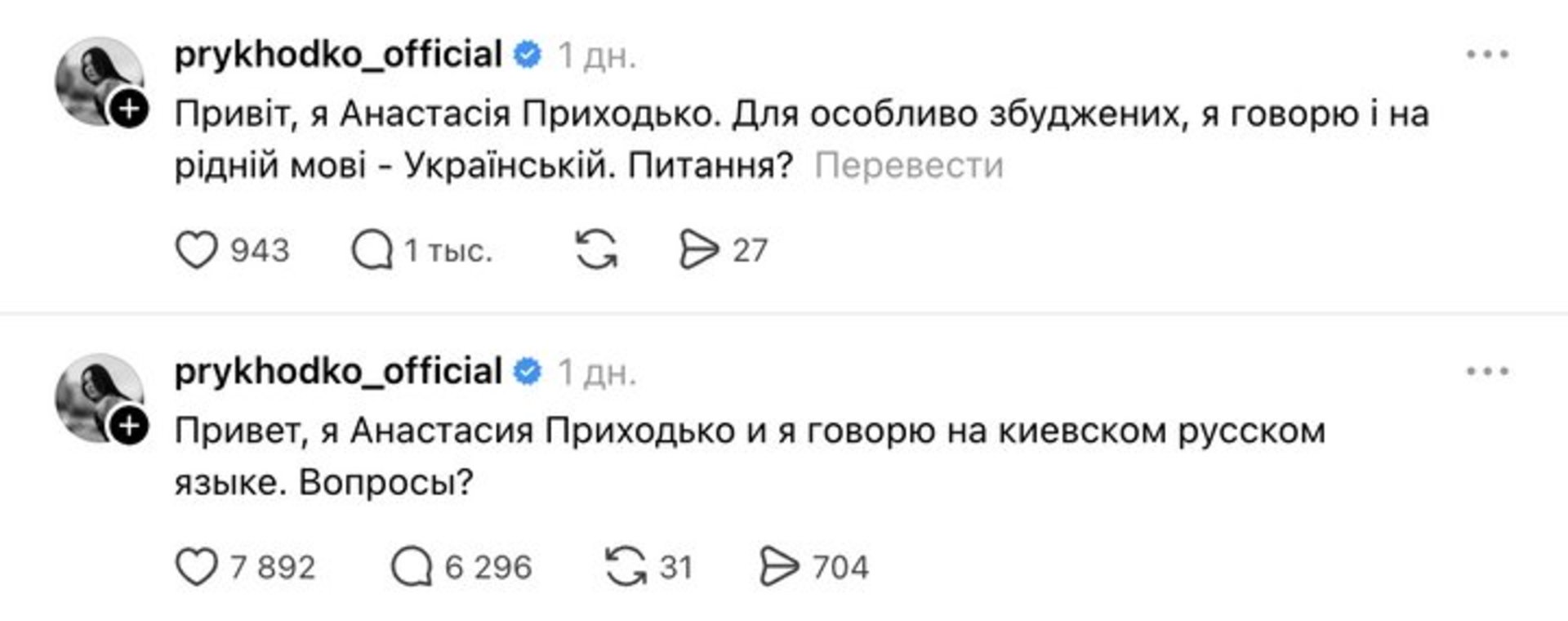Open replies on the Ukrainian-language post
Screen dimensions: 1568x621
(x=372, y=250)
